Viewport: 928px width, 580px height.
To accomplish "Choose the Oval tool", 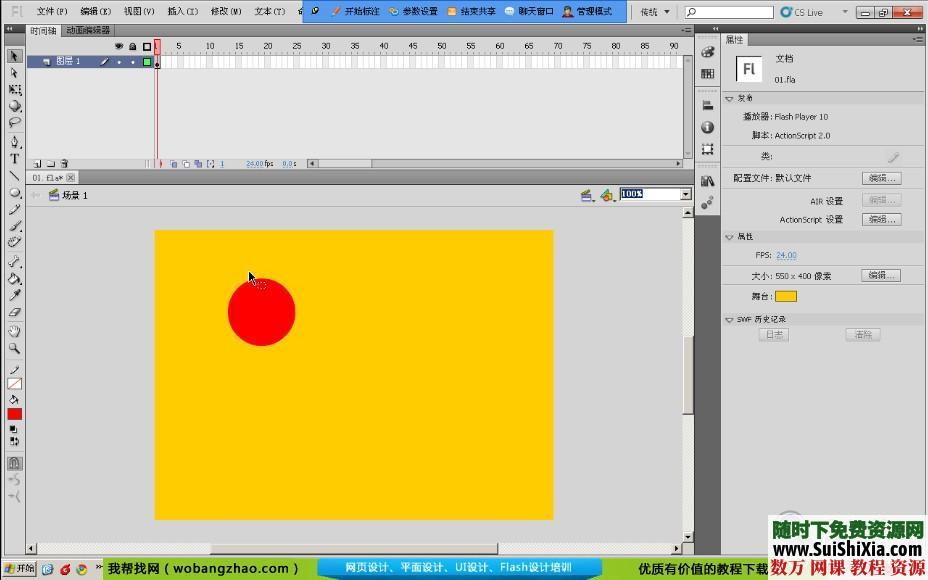I will (x=15, y=192).
